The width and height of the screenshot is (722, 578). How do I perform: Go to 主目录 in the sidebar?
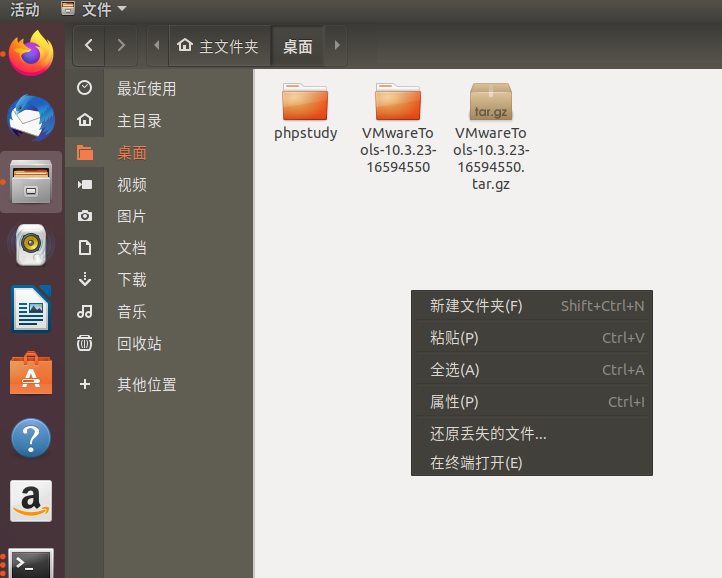coord(139,121)
